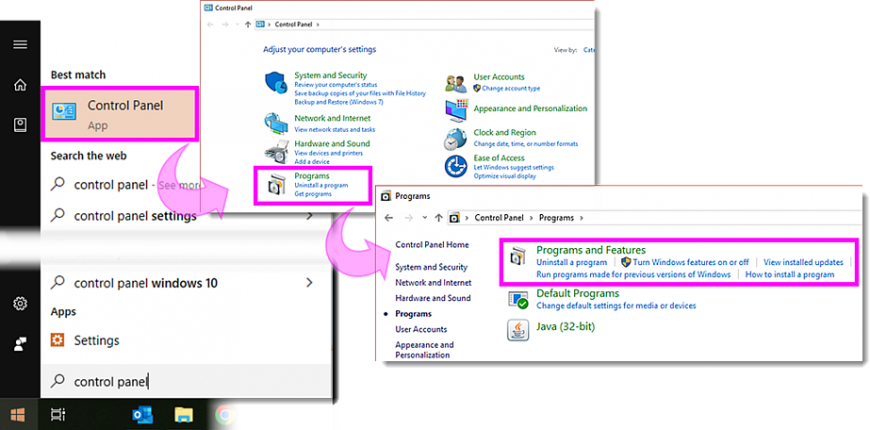Image resolution: width=870 pixels, height=430 pixels.
Task: Click the Java (32-bit) icon
Action: [x=518, y=331]
